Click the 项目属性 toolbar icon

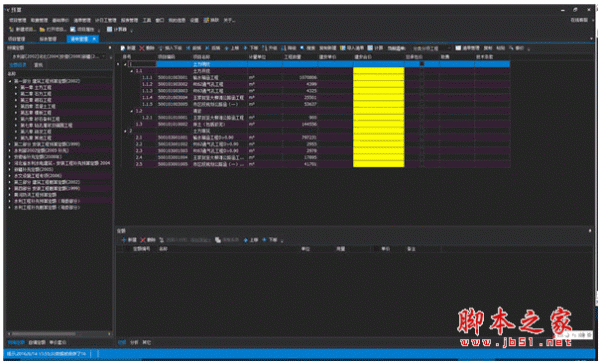[73, 29]
